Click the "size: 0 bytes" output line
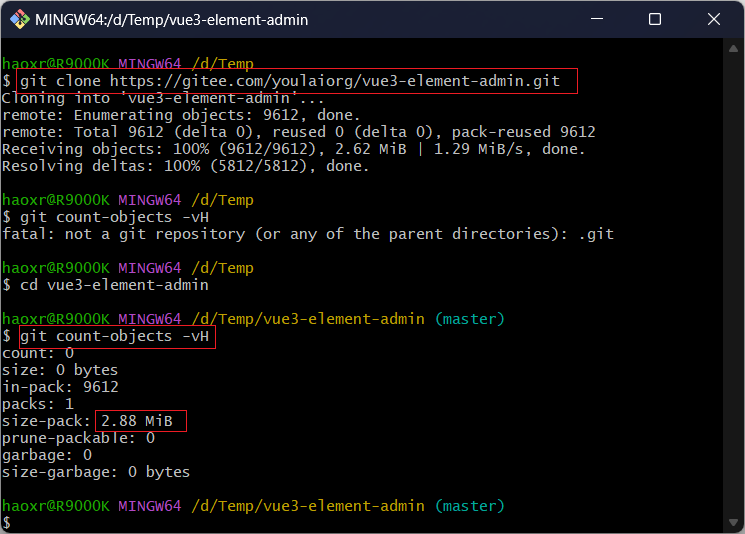Screen dimensions: 745x534 click(60, 370)
